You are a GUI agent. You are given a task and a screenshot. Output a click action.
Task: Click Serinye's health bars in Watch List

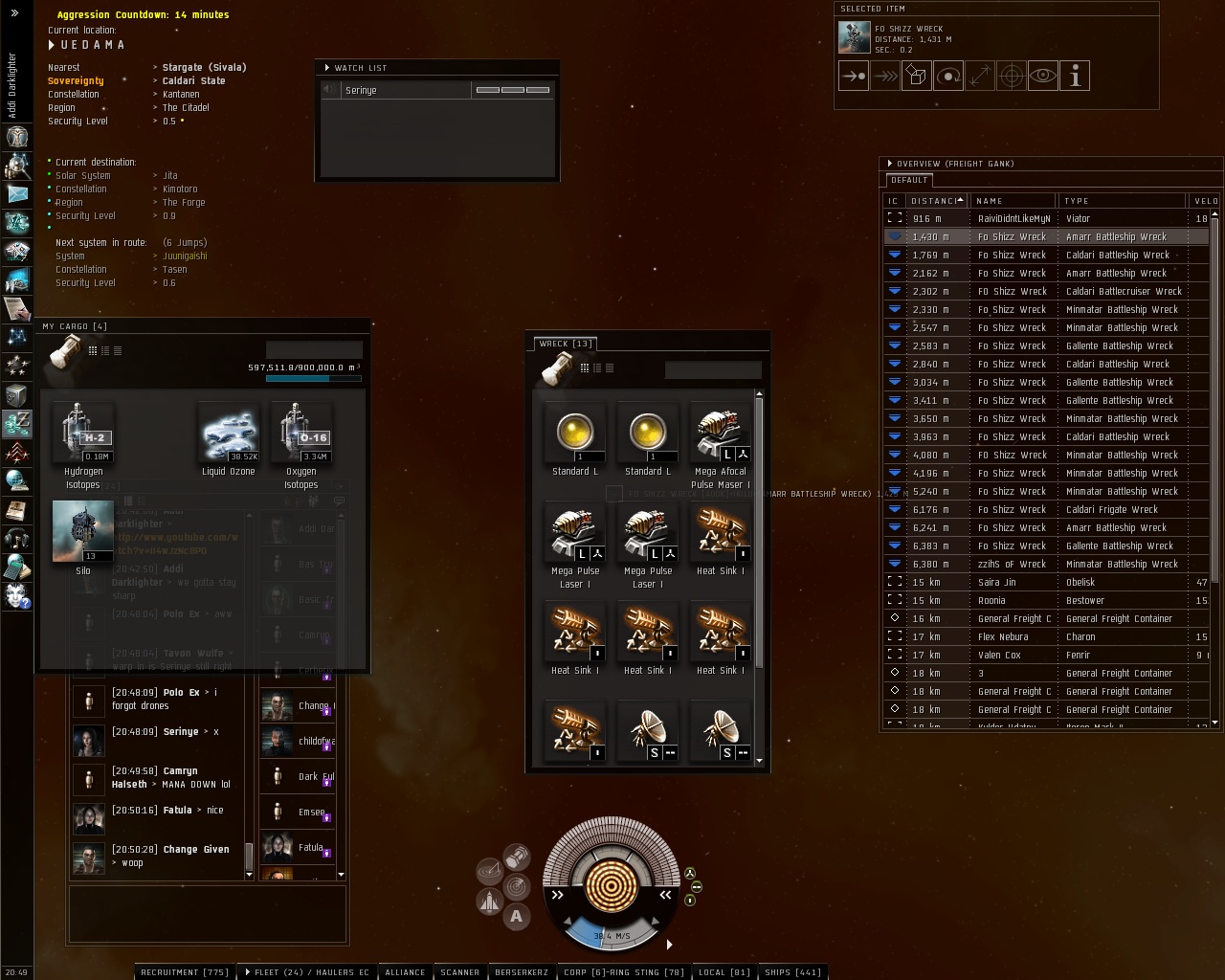coord(513,90)
